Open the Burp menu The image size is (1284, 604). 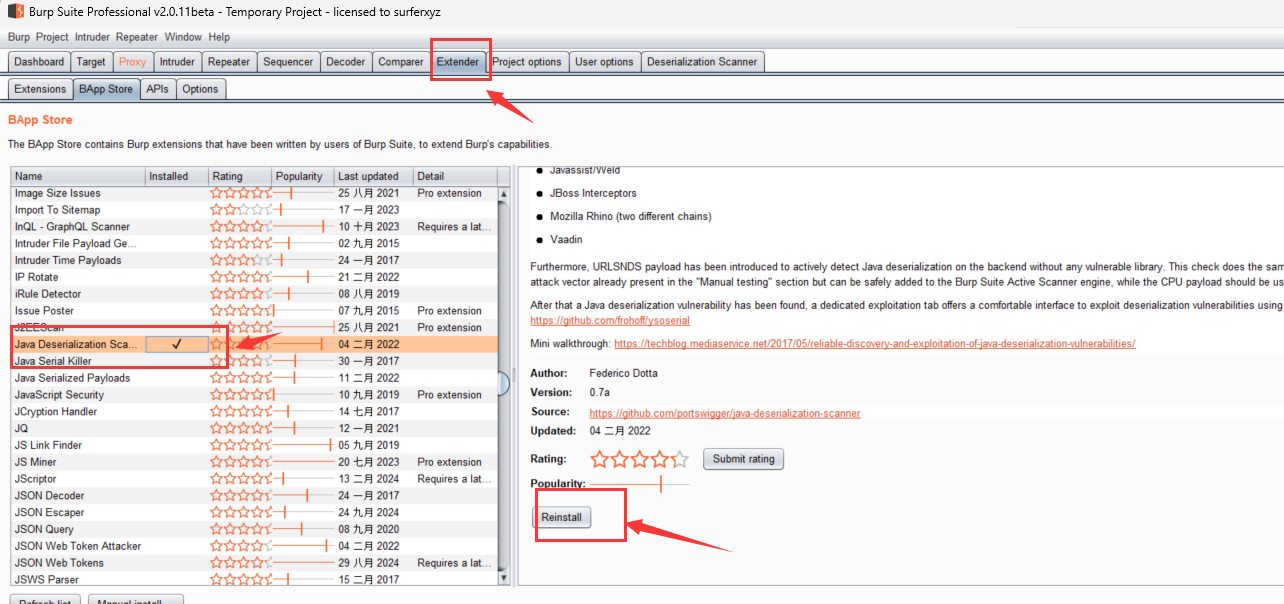pos(19,37)
